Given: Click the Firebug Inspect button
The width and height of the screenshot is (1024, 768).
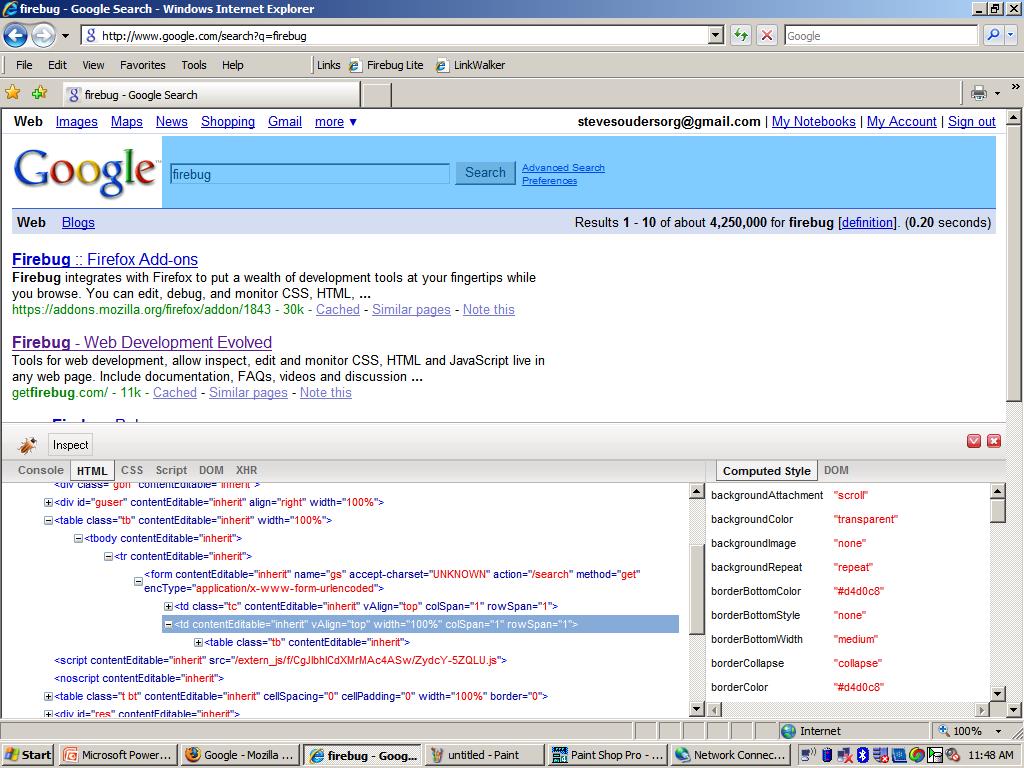Looking at the screenshot, I should point(71,445).
